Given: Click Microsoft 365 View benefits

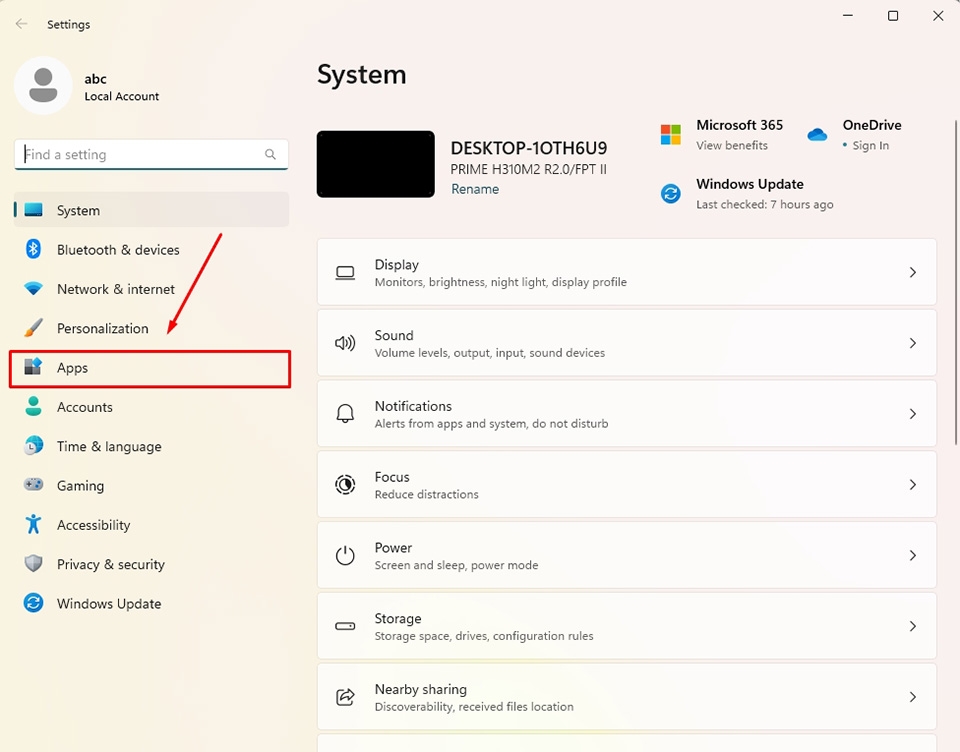Looking at the screenshot, I should [x=732, y=146].
